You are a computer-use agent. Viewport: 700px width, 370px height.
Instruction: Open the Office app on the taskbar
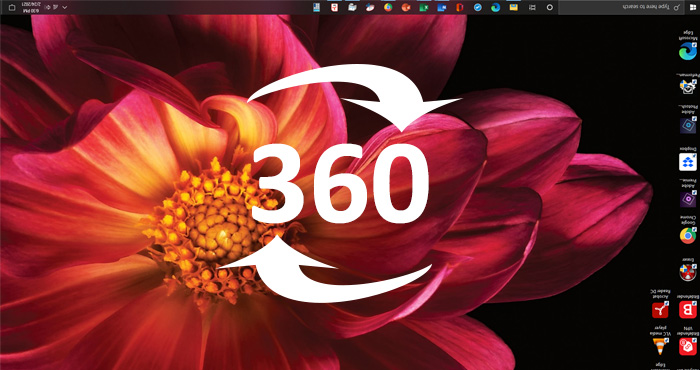[x=459, y=7]
